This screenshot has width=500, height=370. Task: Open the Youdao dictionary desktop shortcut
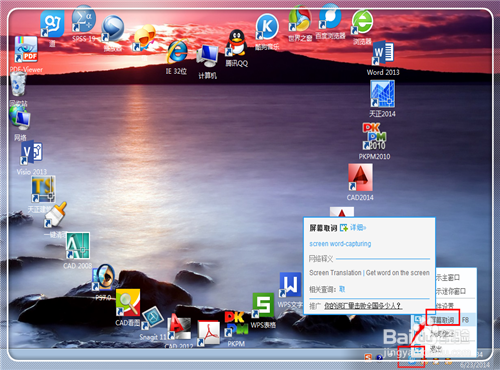tap(52, 24)
